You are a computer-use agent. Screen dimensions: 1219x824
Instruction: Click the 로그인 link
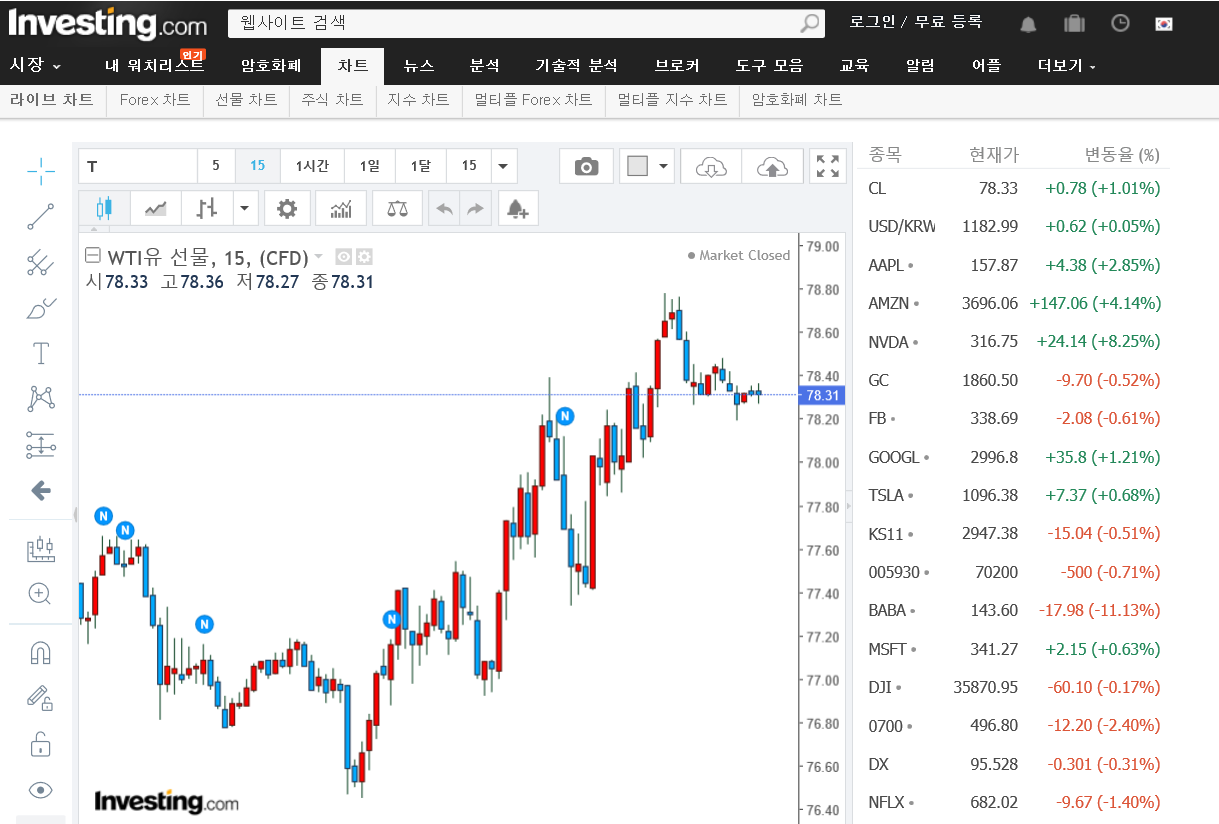872,21
